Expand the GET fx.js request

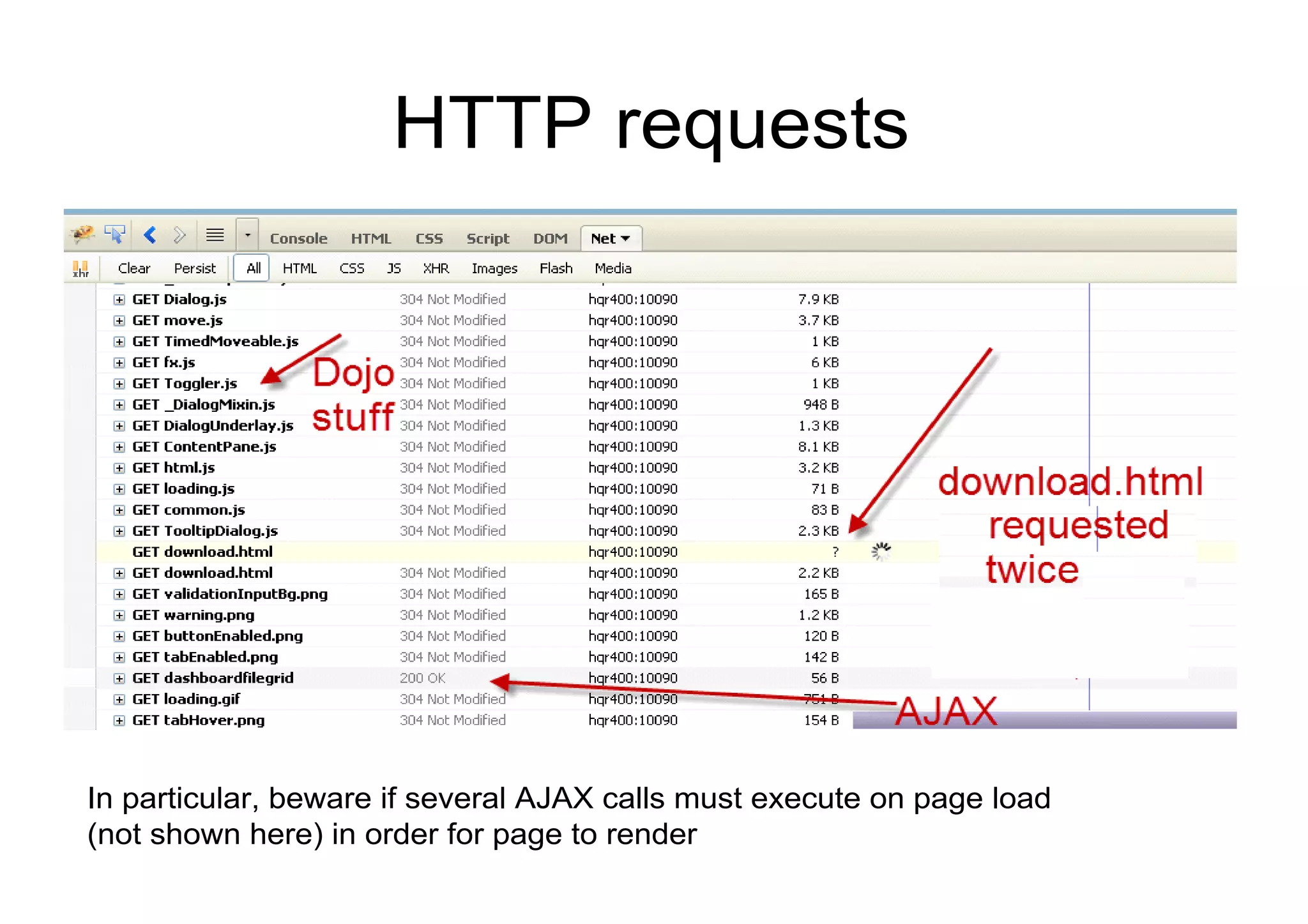tap(119, 363)
